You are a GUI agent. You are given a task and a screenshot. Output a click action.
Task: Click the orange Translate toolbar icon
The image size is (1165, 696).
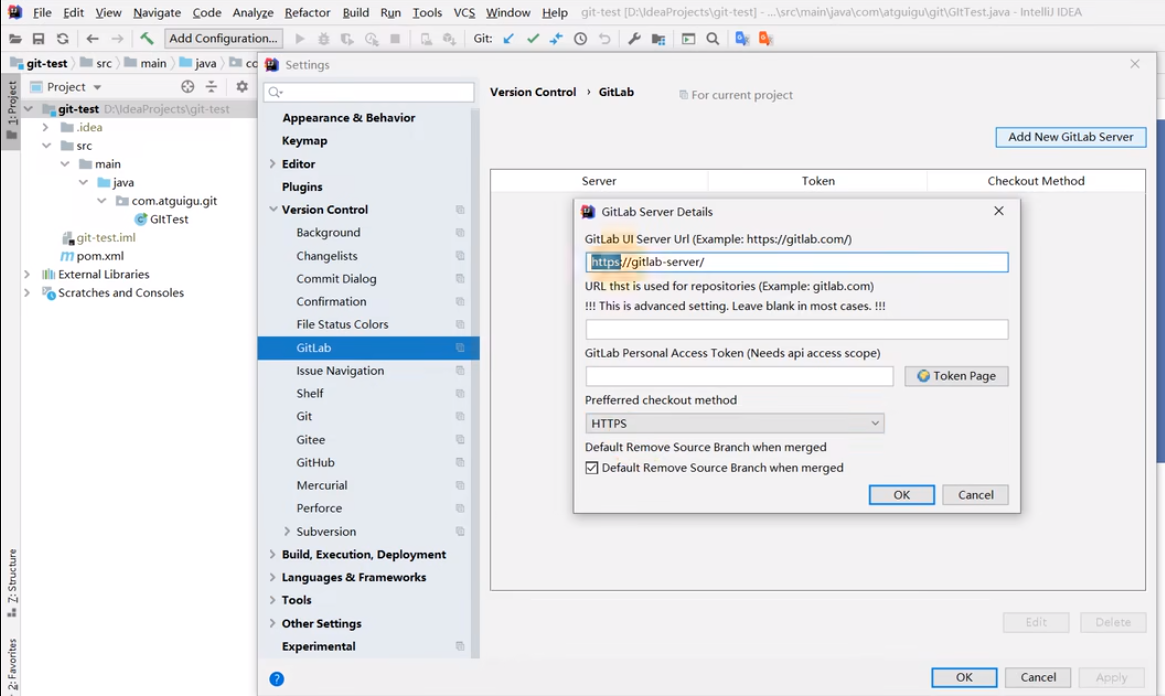(x=766, y=39)
